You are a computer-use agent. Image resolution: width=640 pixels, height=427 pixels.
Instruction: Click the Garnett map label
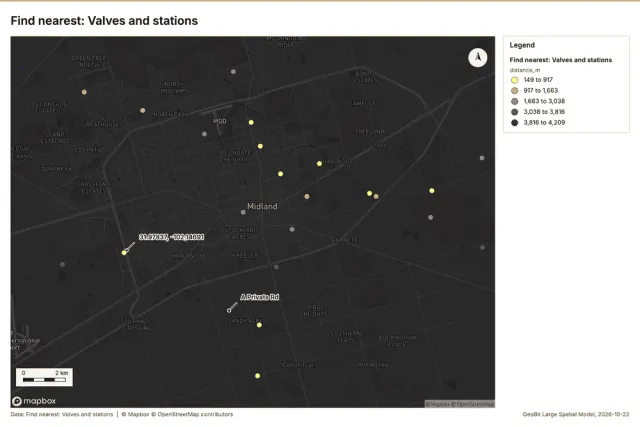click(x=344, y=240)
